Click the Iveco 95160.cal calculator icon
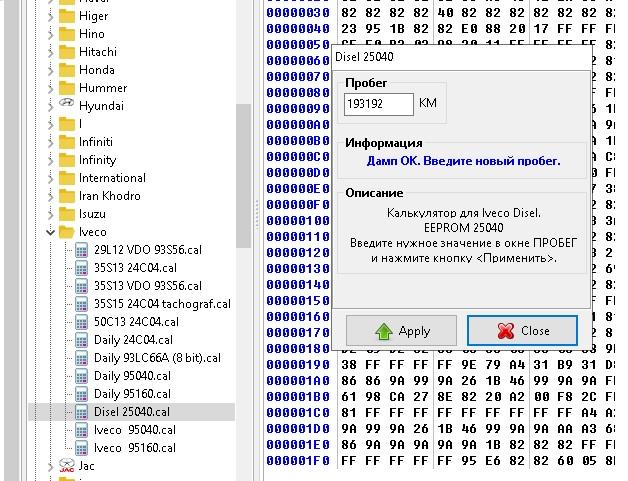 [81, 449]
